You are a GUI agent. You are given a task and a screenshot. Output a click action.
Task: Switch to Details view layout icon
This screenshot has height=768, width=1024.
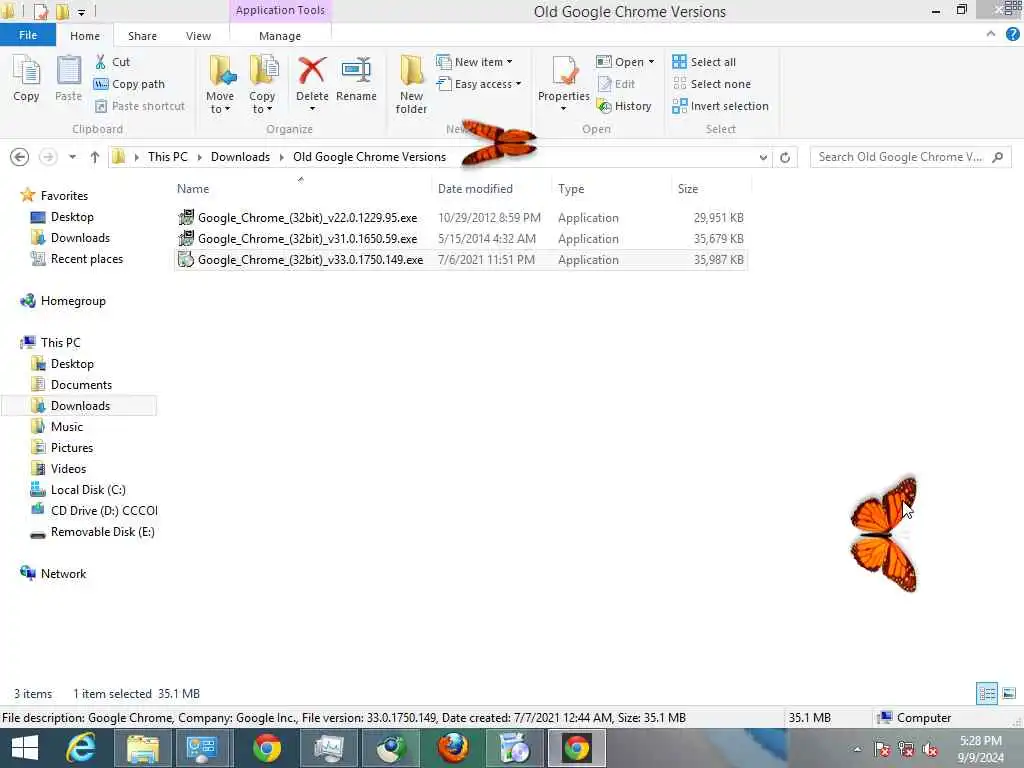987,694
